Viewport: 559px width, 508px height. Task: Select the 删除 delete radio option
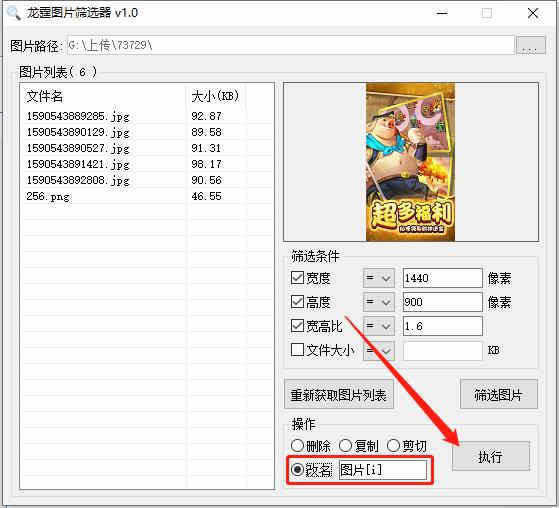click(297, 446)
